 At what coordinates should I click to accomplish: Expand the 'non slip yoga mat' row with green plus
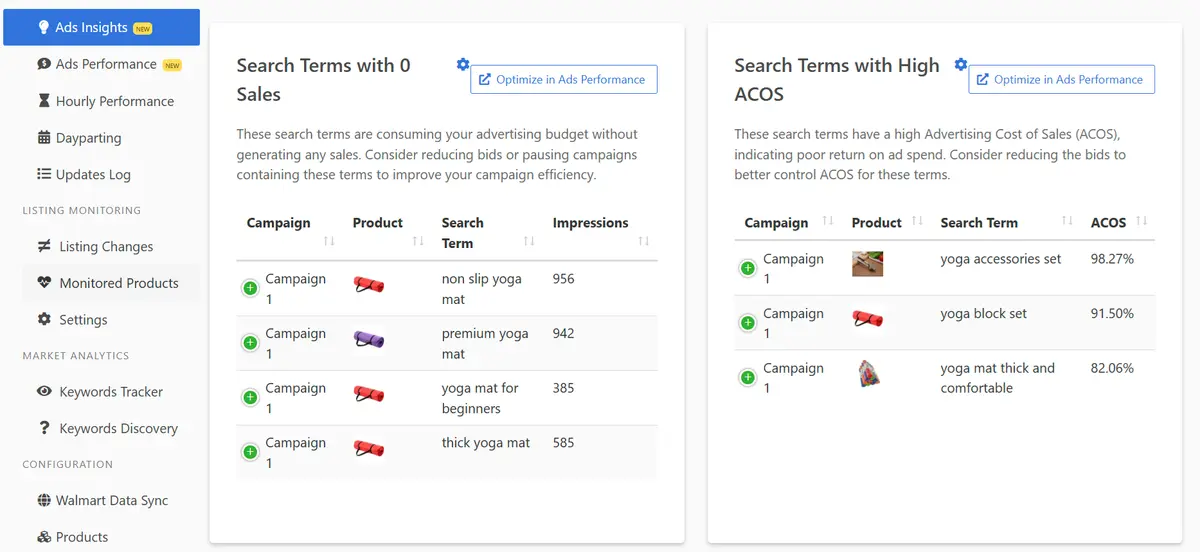tap(250, 289)
